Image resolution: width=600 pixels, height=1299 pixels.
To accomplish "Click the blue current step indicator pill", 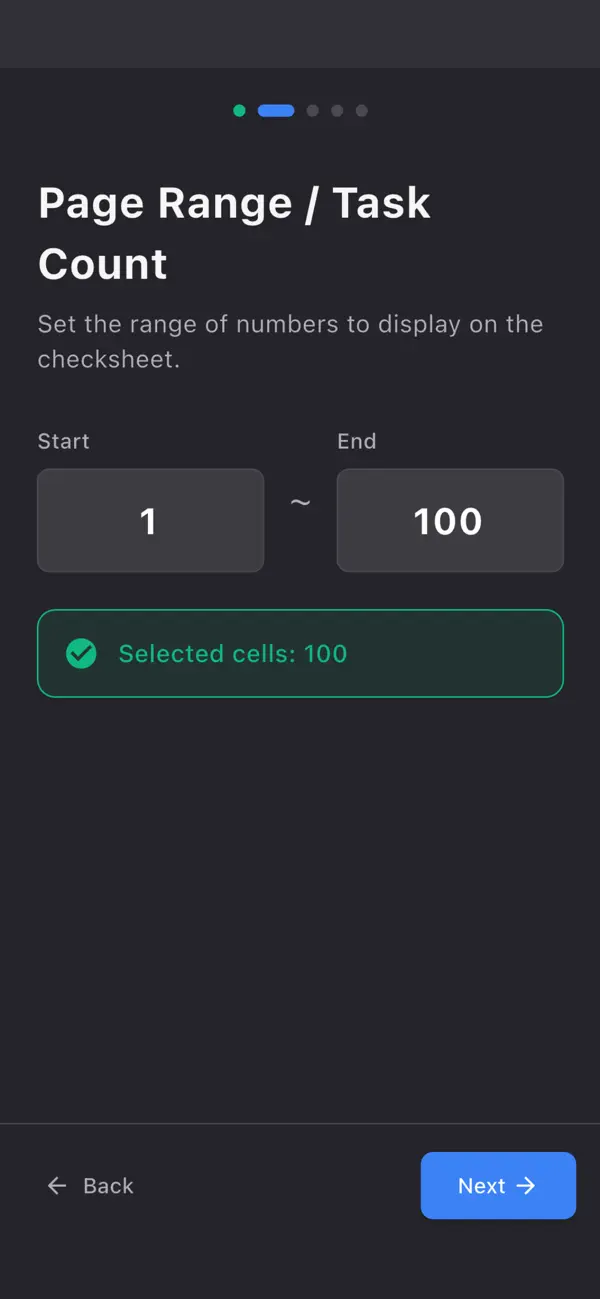I will coord(276,110).
